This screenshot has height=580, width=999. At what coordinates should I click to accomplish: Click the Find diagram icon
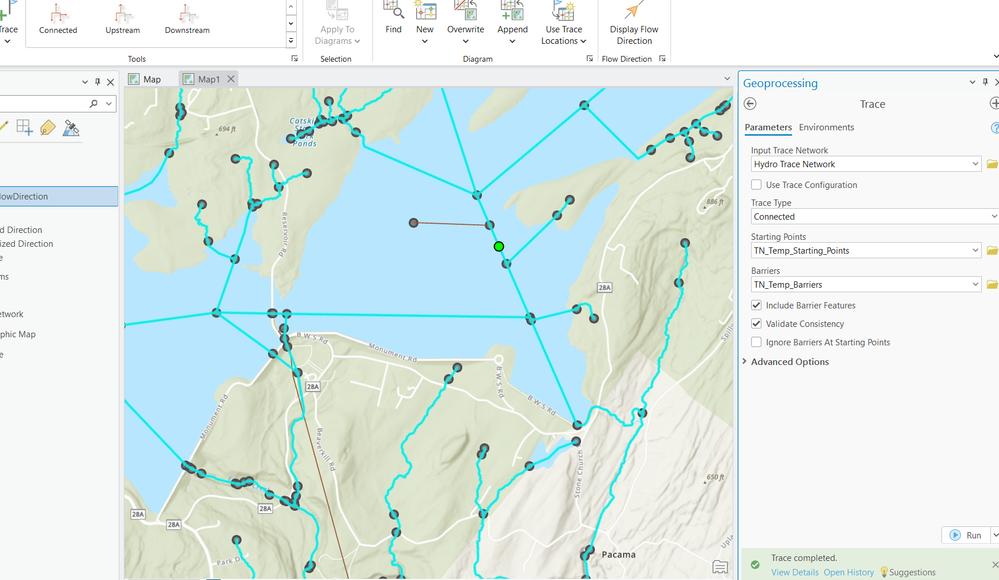393,17
